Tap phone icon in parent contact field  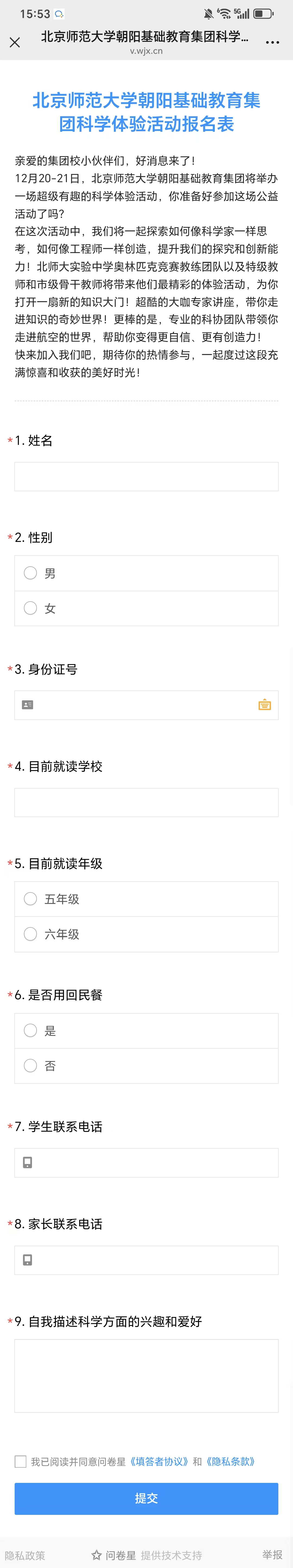[x=27, y=1260]
